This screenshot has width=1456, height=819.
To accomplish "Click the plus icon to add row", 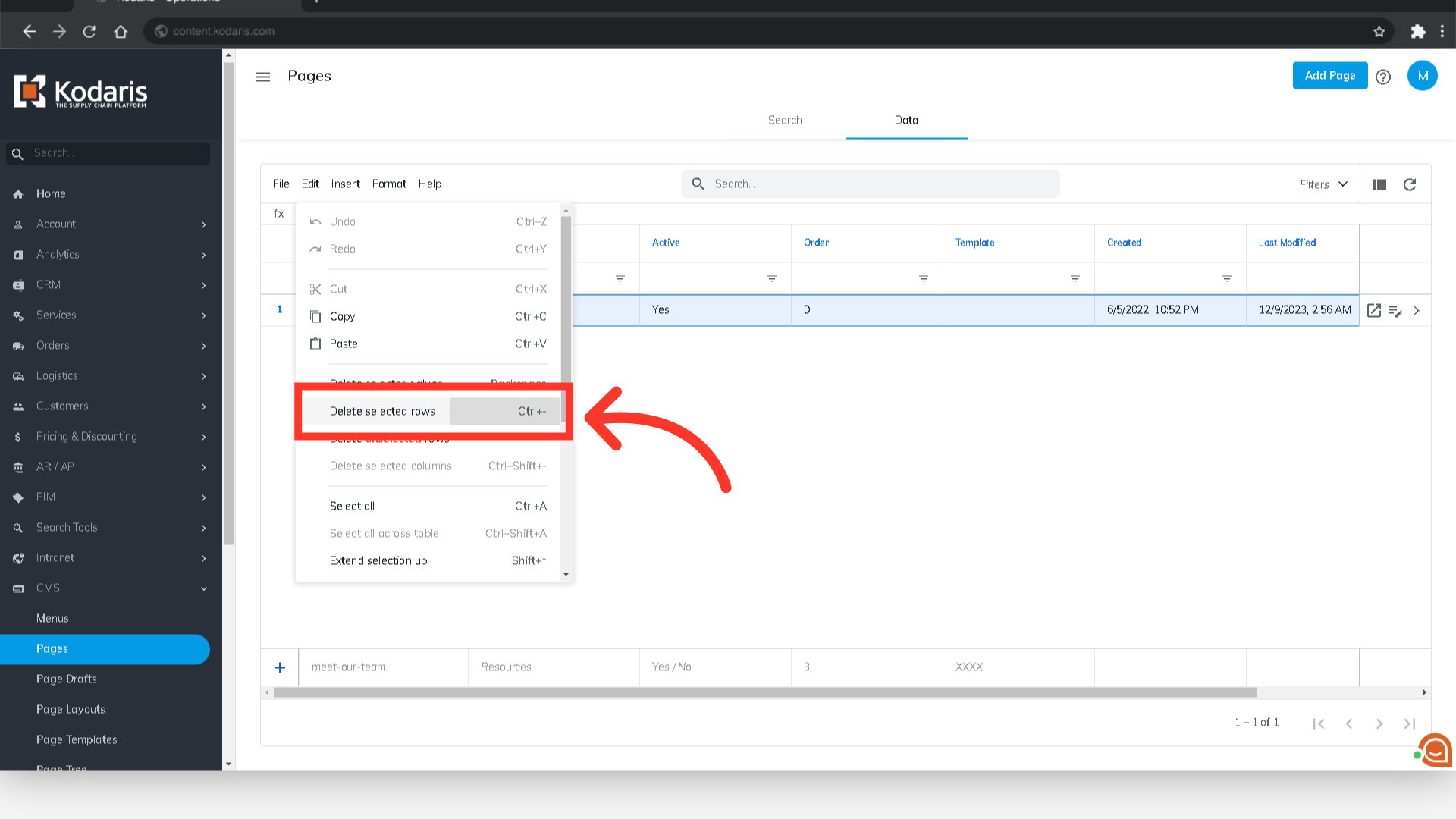I will point(280,667).
